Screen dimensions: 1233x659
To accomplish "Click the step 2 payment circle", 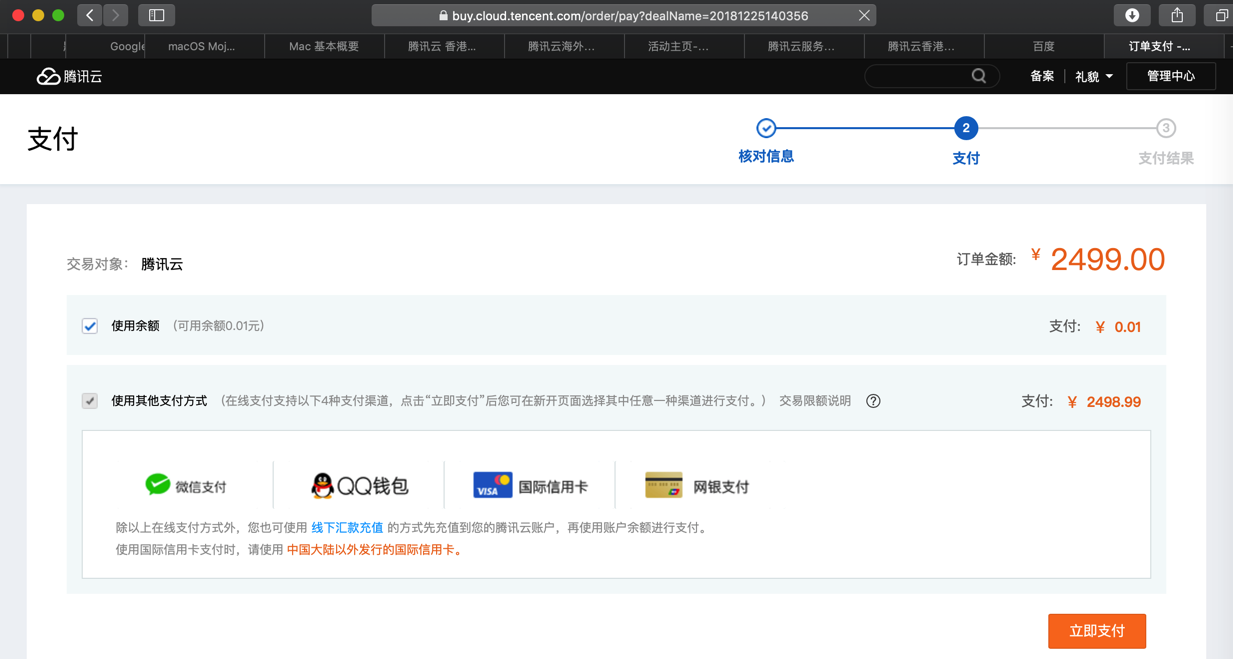I will point(966,128).
